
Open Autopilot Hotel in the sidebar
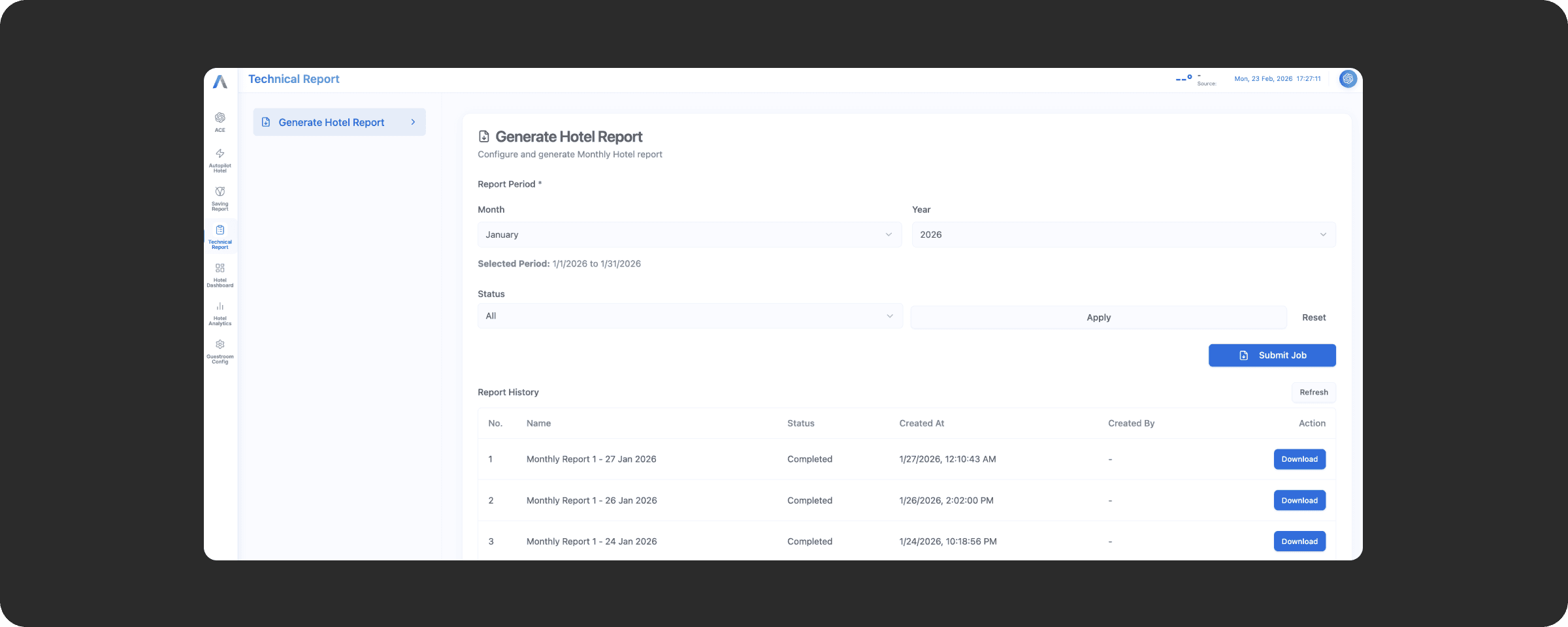pyautogui.click(x=220, y=160)
